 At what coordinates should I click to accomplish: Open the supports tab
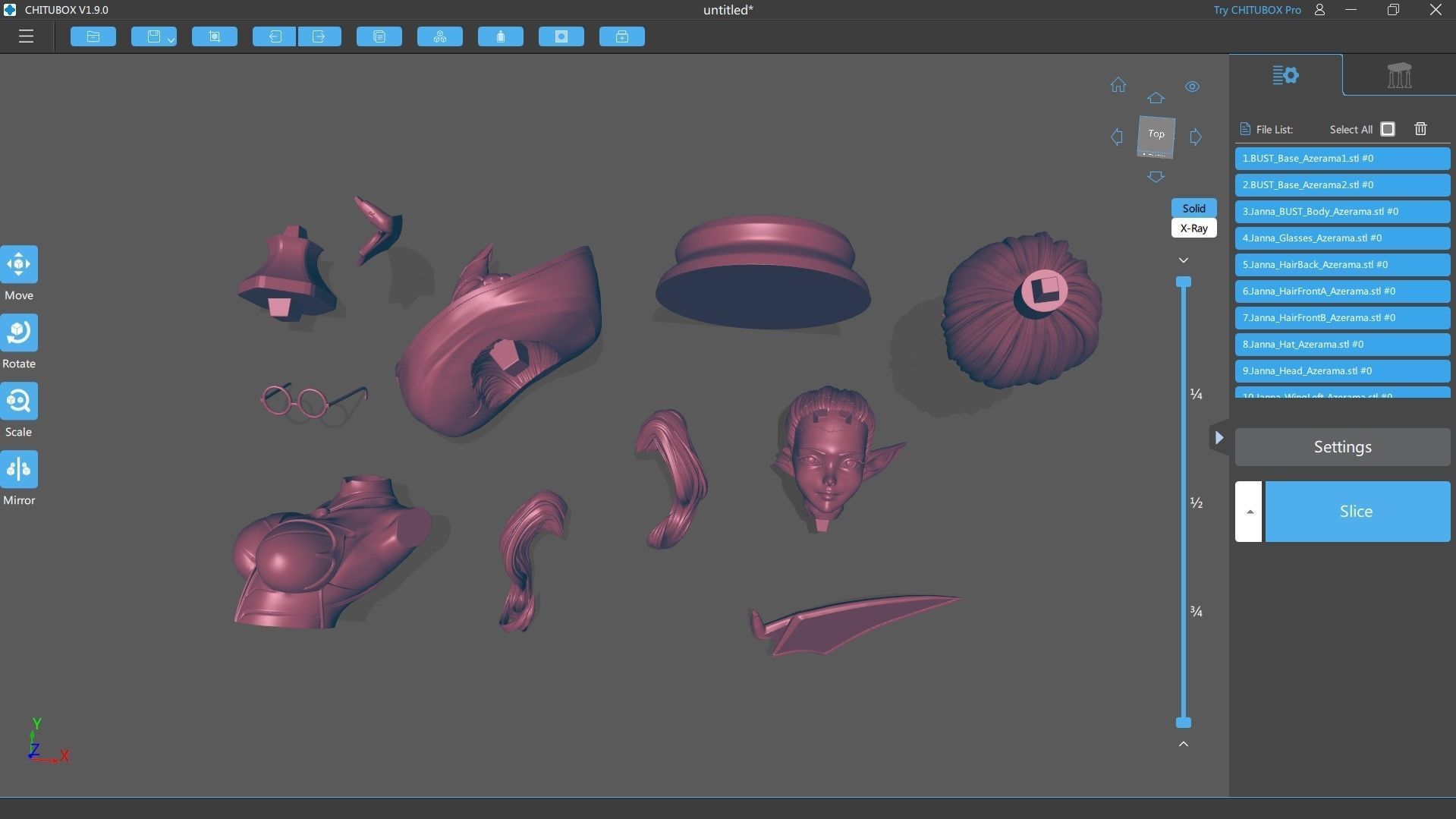click(x=1399, y=75)
